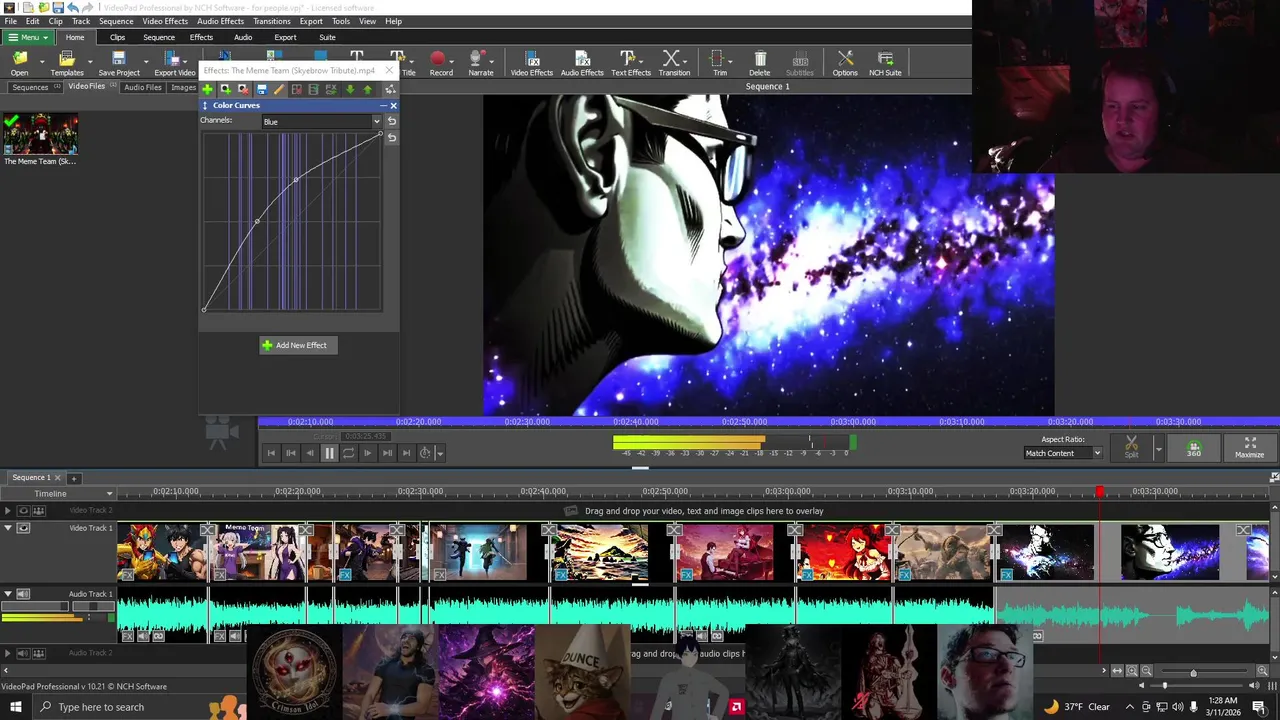Click the timeline zoom-to-fit arrows icon

coord(1117,671)
